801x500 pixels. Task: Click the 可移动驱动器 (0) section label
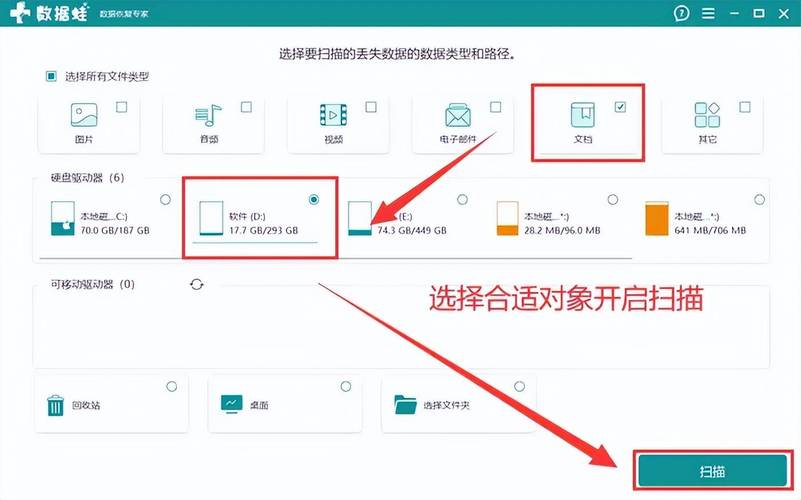click(92, 284)
